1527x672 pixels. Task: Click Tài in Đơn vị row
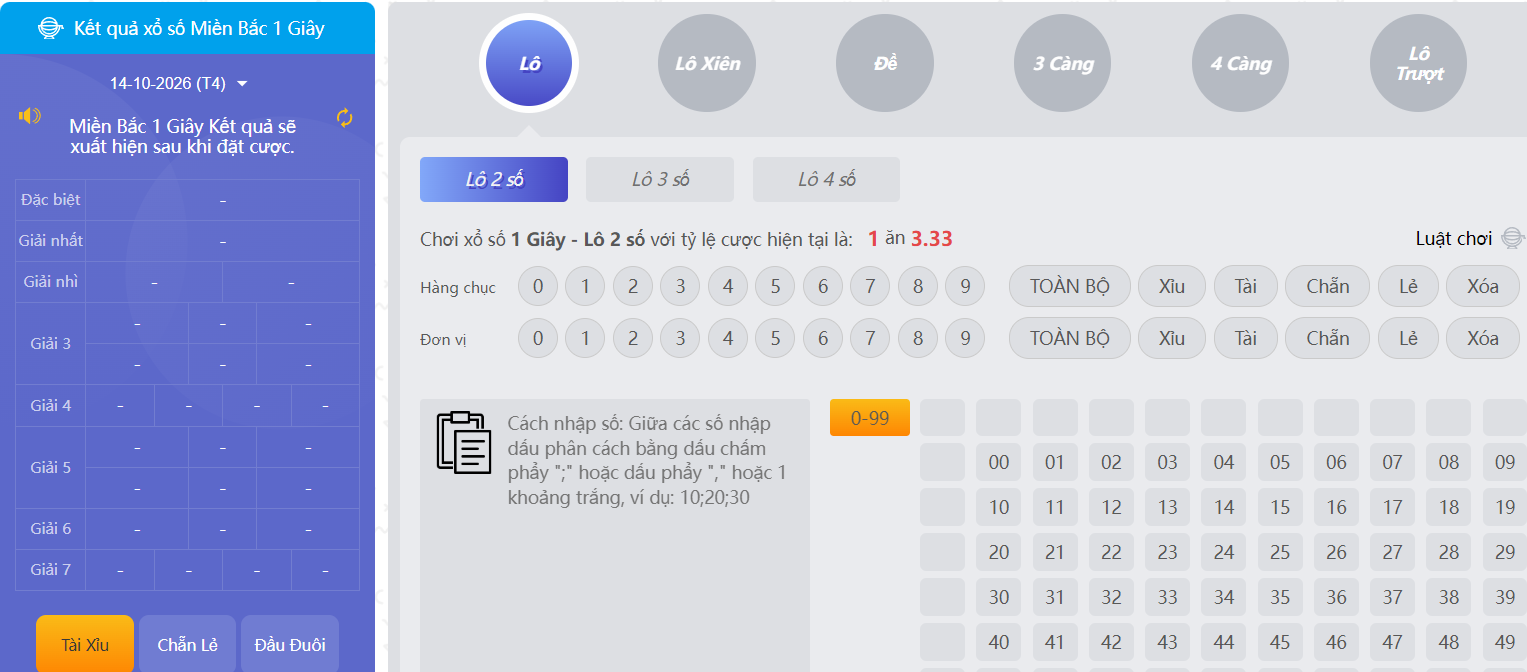point(1246,338)
